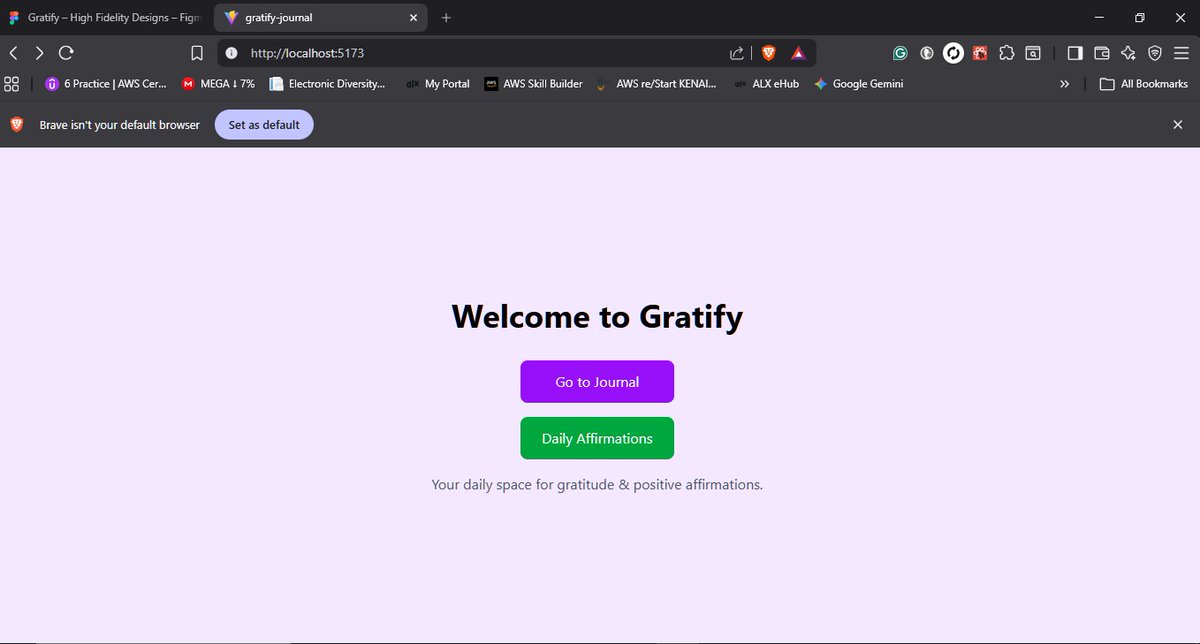Click the localhost:5173 address bar
Viewport: 1200px width, 644px height.
(x=516, y=53)
